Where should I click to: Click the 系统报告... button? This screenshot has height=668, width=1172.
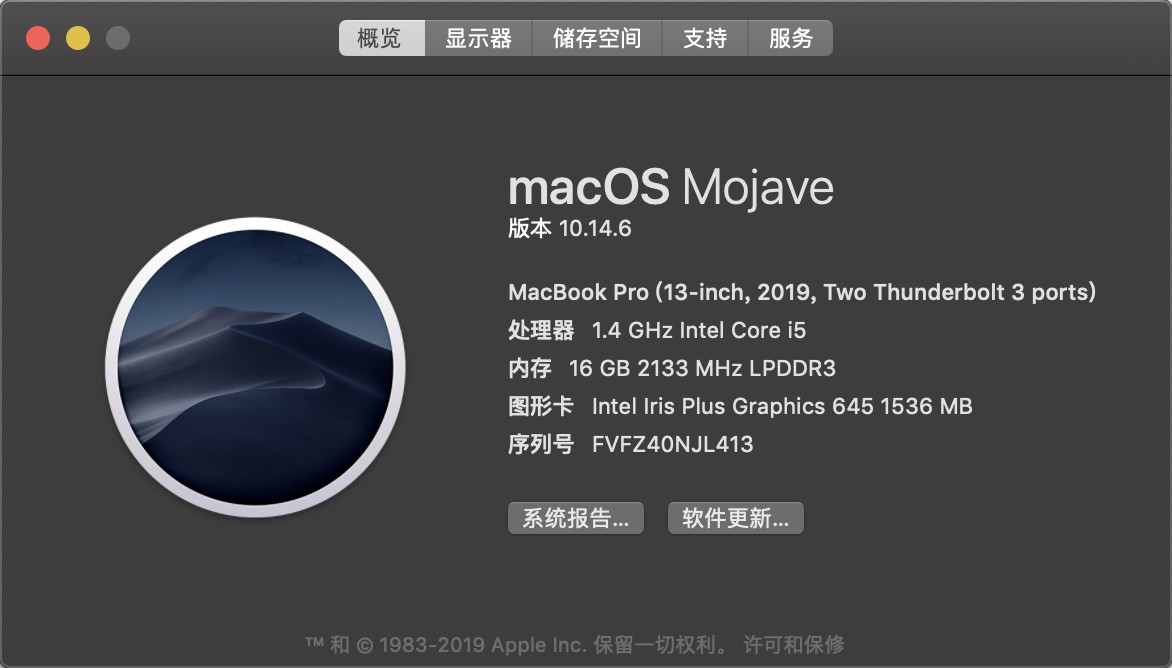tap(576, 518)
